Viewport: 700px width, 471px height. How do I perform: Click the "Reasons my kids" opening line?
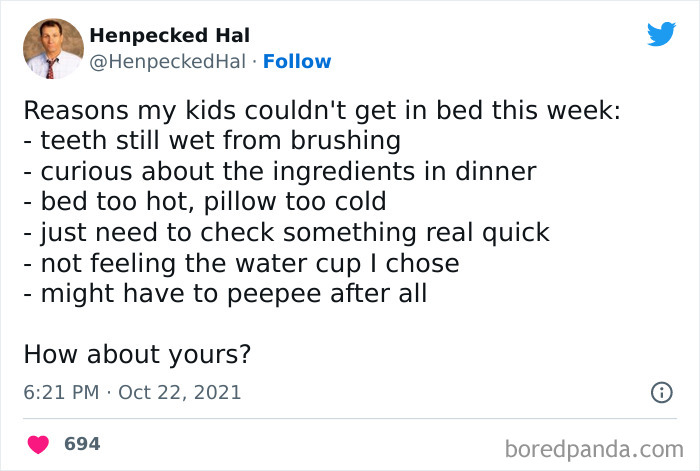point(321,110)
